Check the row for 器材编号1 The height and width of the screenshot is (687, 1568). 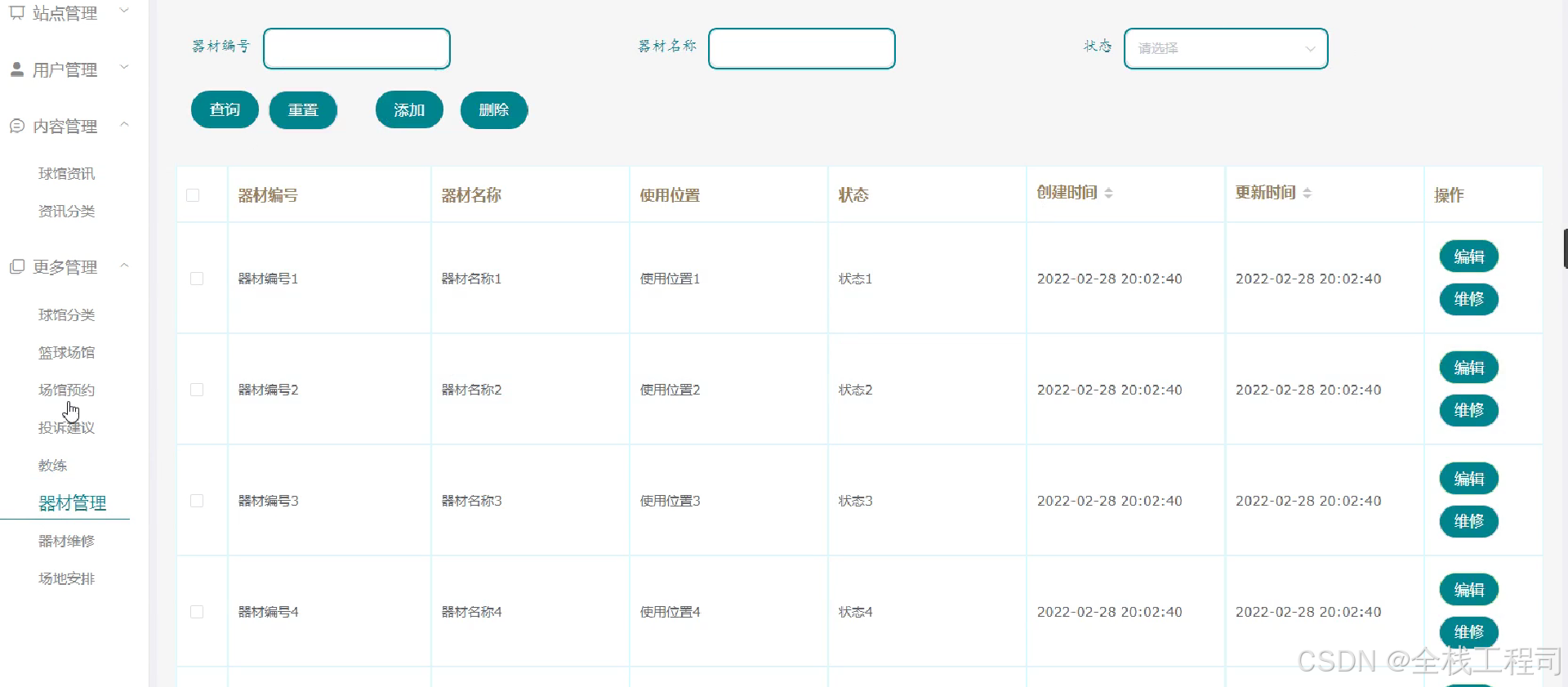(197, 279)
